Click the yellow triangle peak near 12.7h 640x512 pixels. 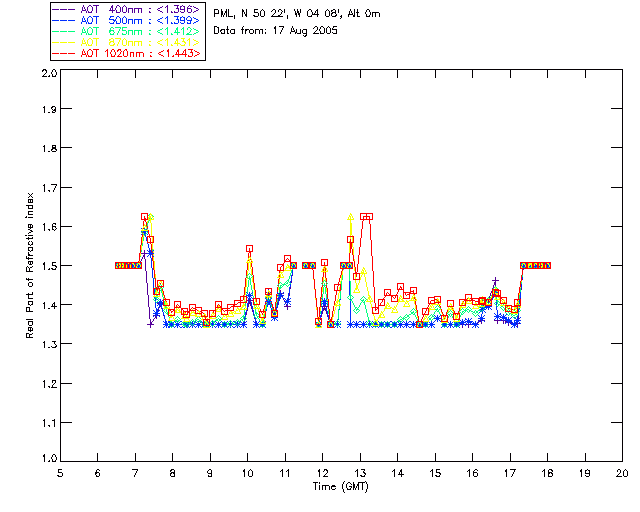(350, 217)
